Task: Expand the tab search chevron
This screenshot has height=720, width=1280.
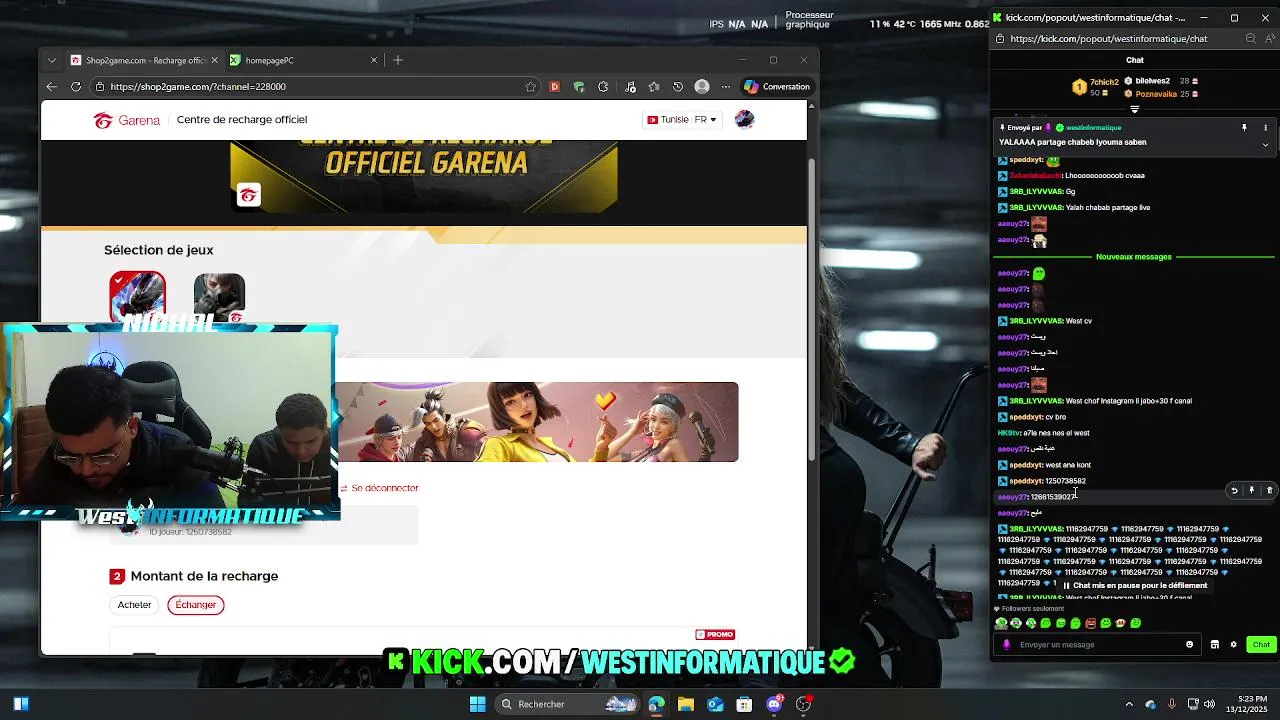Action: click(52, 60)
